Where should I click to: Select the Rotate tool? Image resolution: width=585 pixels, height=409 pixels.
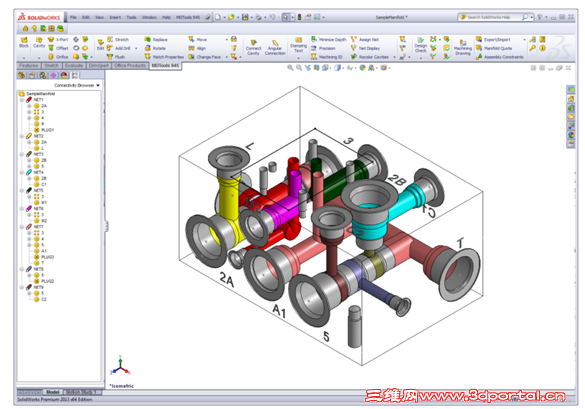pos(155,48)
